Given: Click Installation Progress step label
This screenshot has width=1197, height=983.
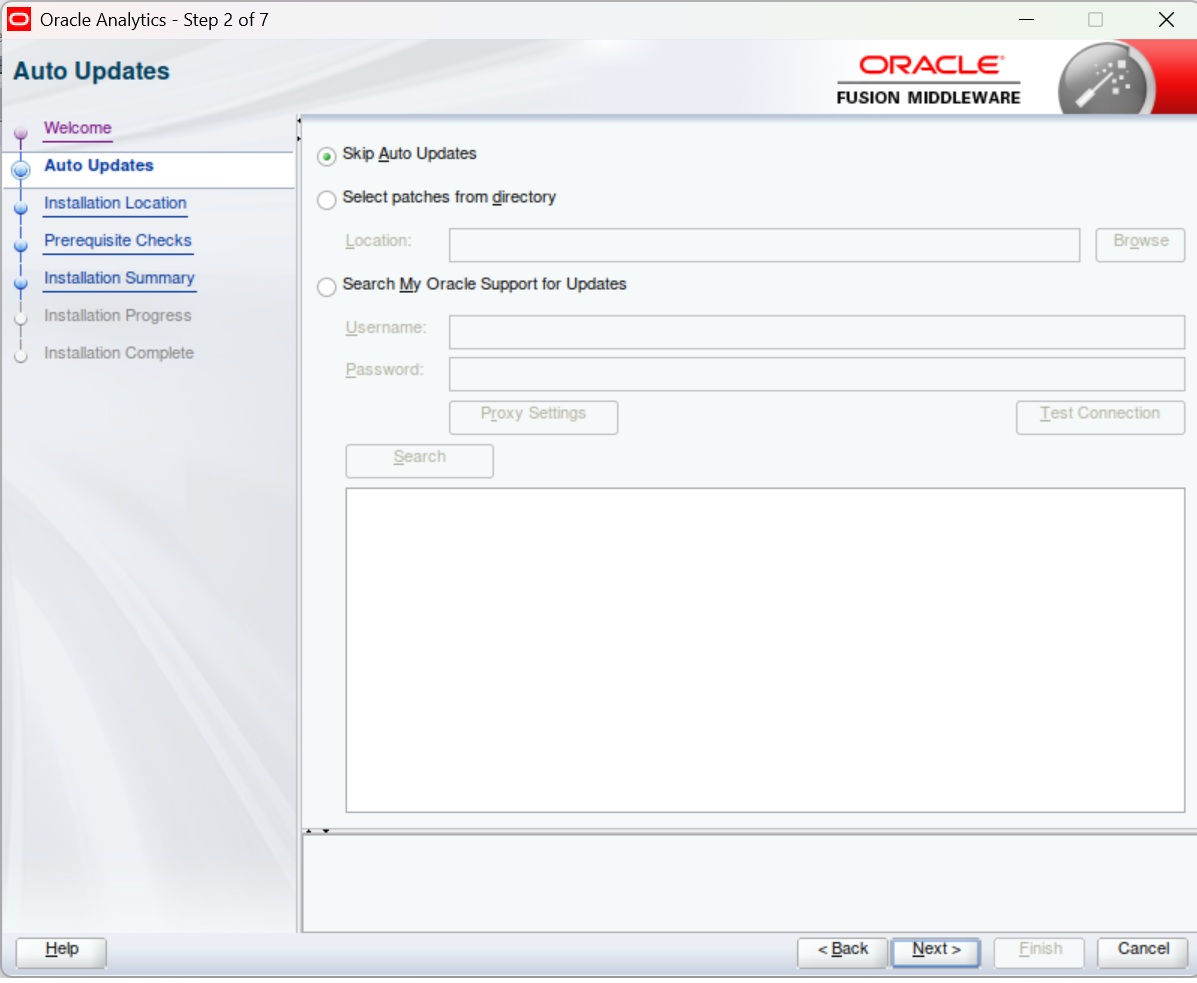Looking at the screenshot, I should click(x=118, y=316).
